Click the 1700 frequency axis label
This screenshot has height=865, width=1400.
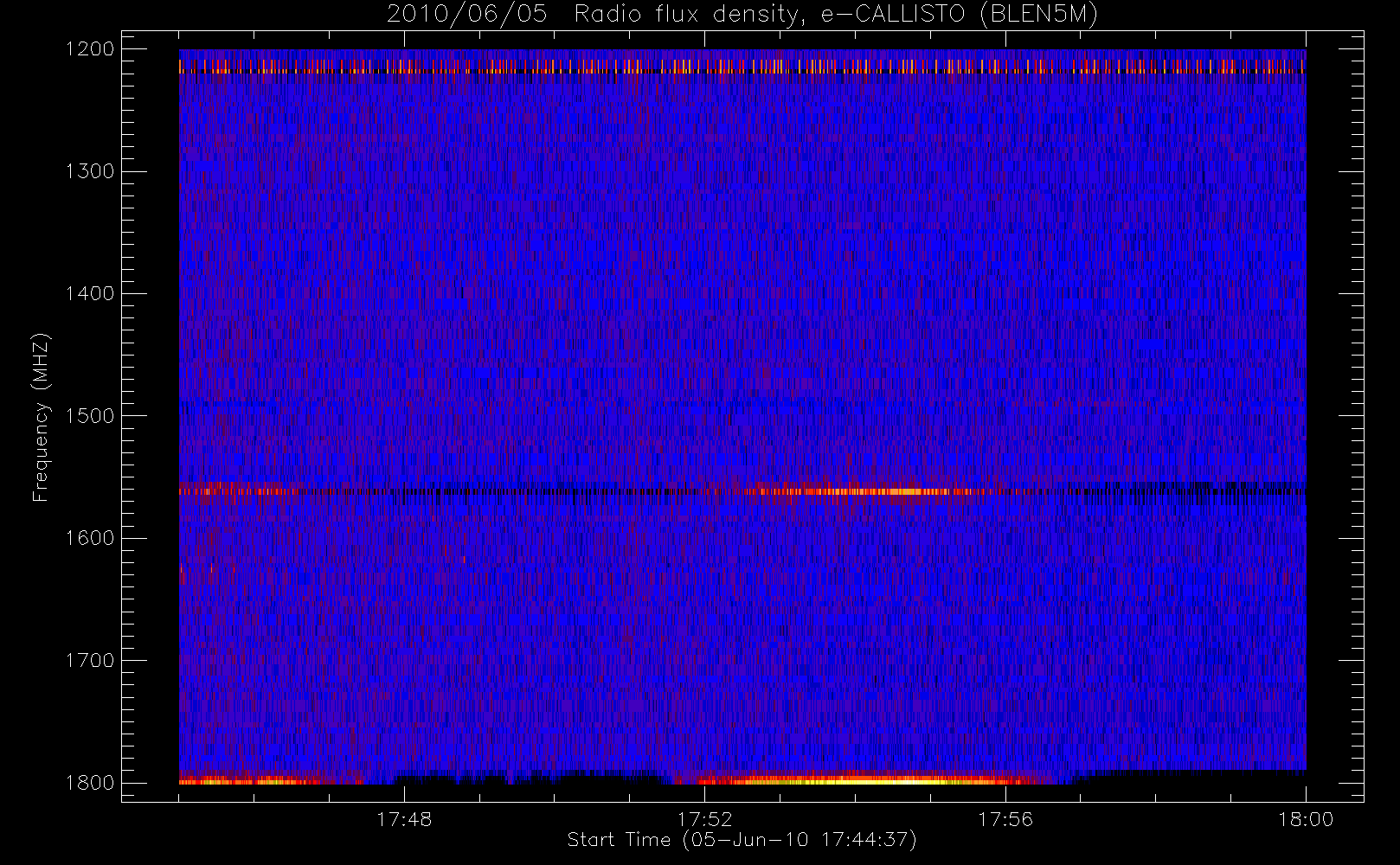90,660
